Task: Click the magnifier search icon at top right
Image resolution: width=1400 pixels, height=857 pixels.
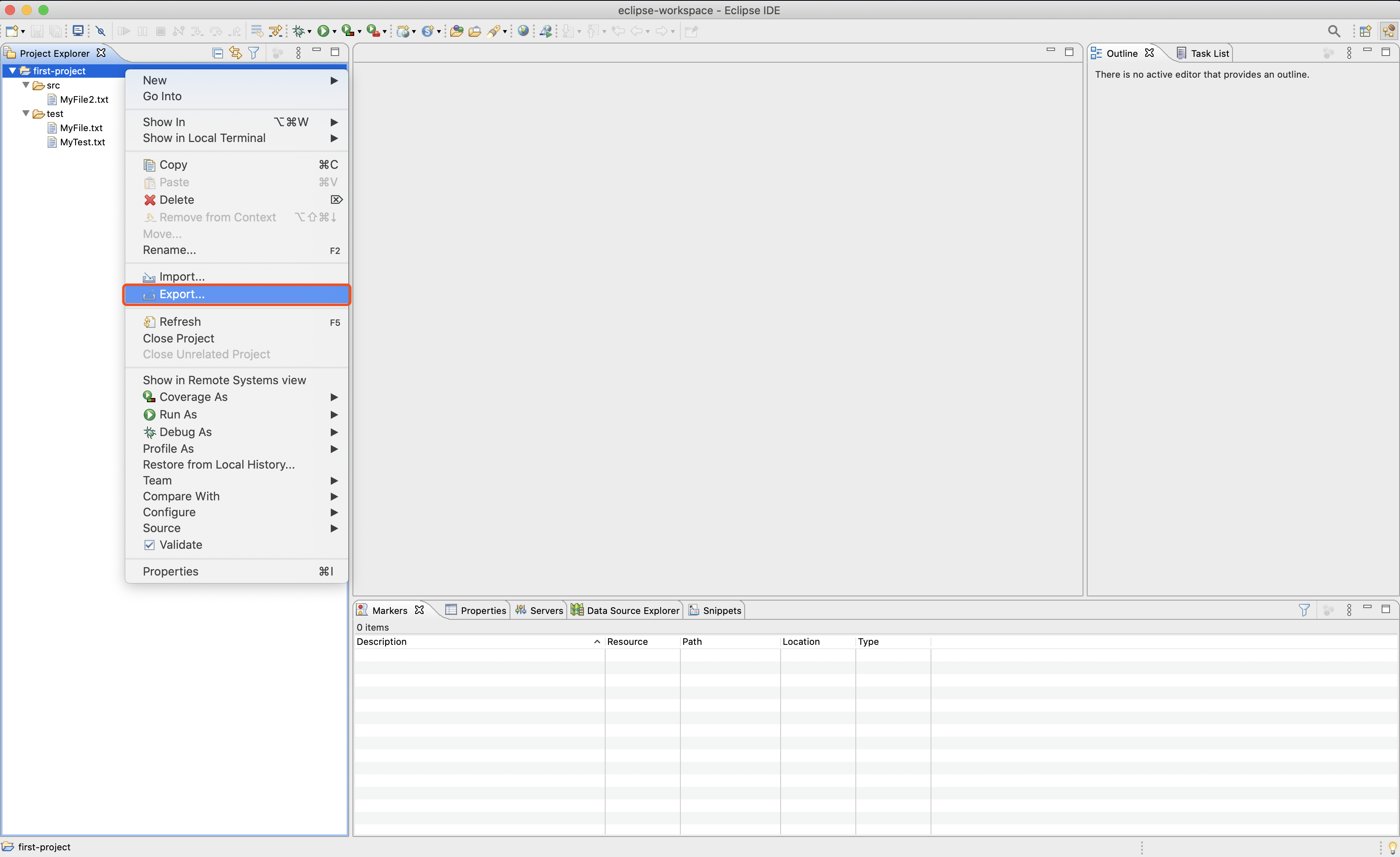Action: pos(1334,31)
